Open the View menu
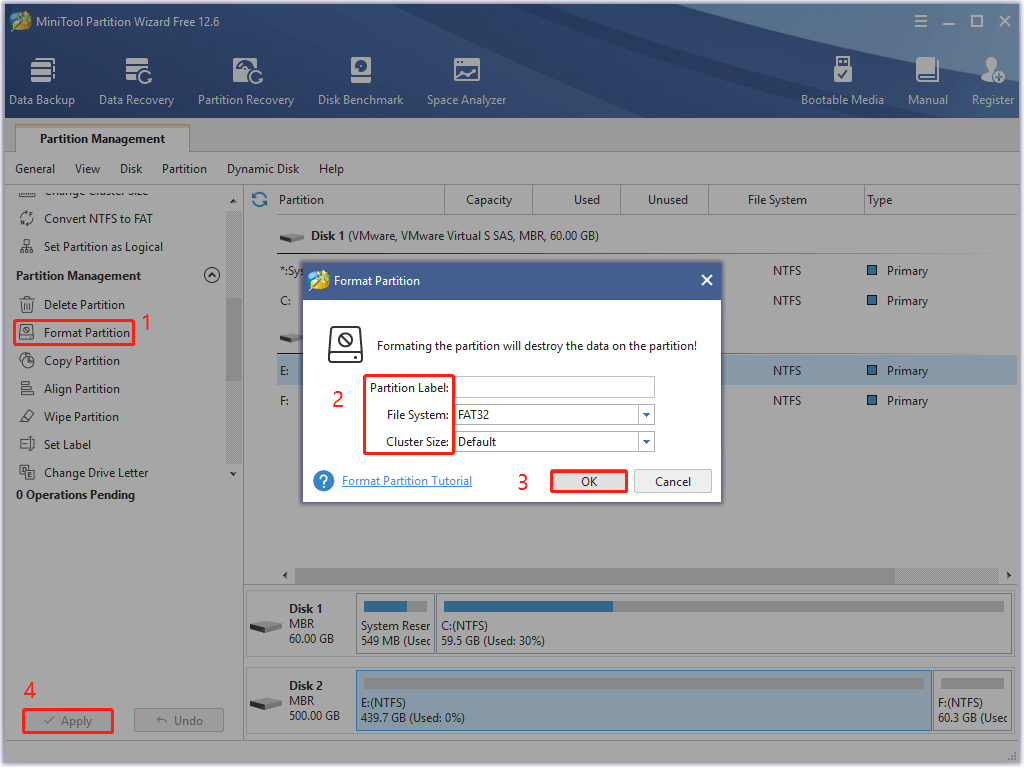The image size is (1024, 768). click(x=88, y=169)
